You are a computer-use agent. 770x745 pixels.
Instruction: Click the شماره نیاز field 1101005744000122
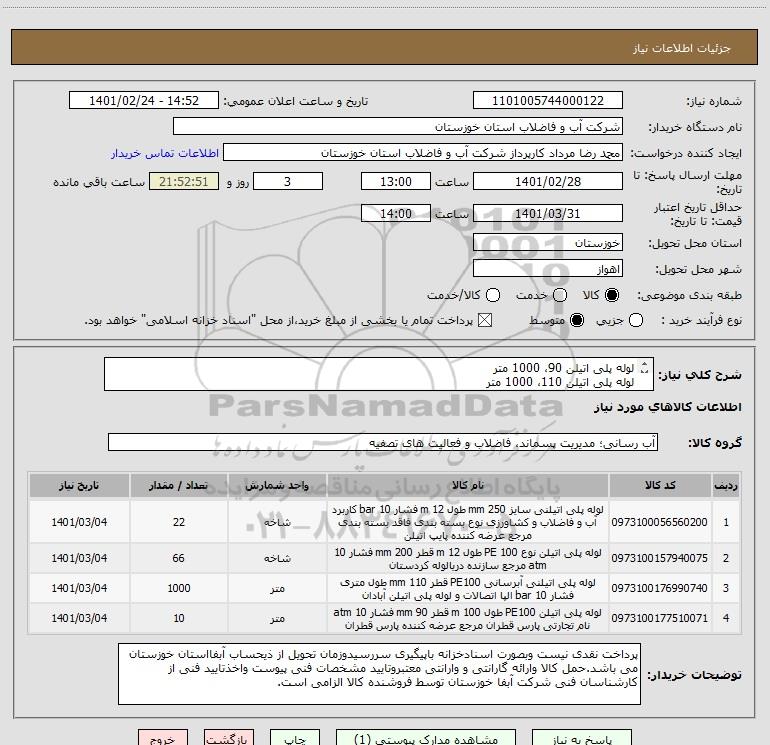[x=548, y=100]
